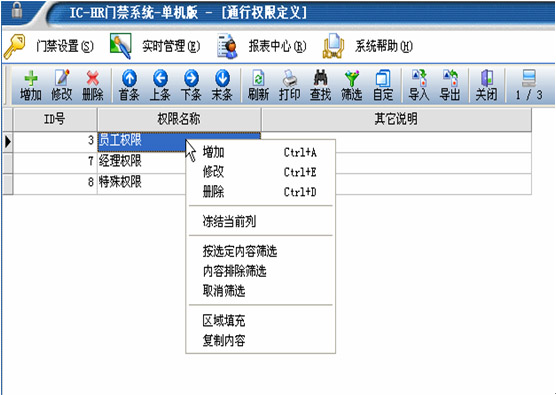Select 按选定内容筛选 in context menu
This screenshot has width=556, height=395.
pyautogui.click(x=260, y=251)
